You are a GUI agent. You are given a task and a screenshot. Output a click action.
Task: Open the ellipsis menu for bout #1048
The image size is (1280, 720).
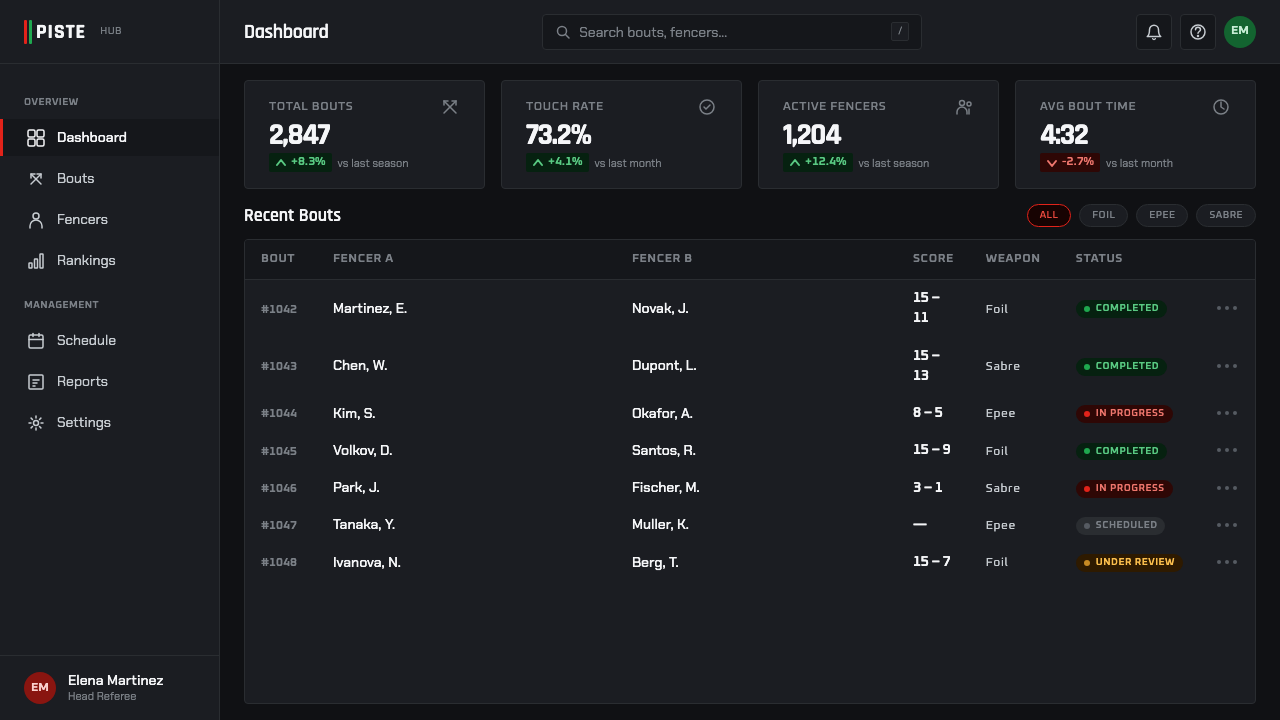[x=1227, y=562]
